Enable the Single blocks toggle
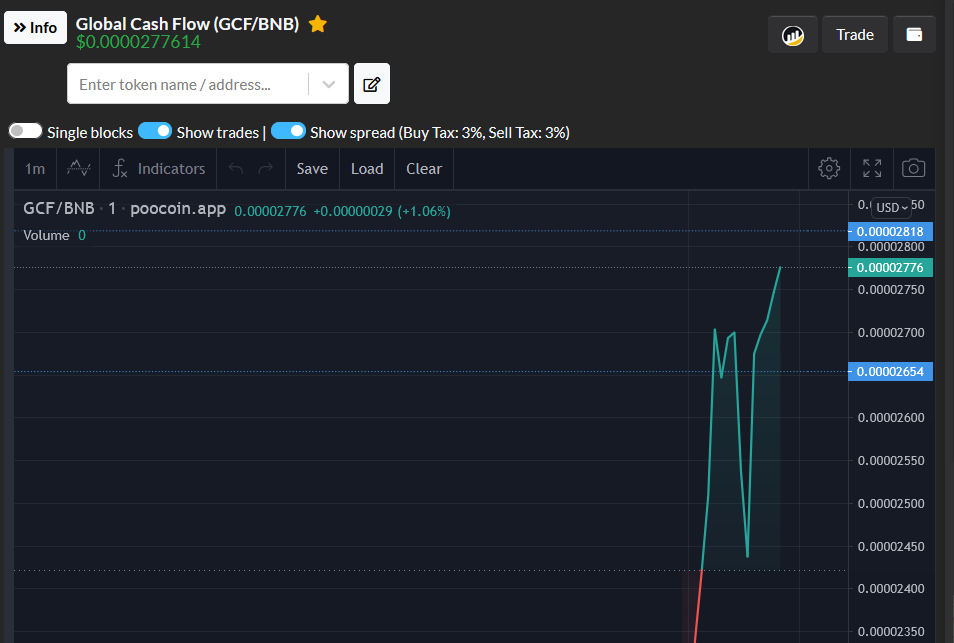This screenshot has width=954, height=643. (25, 131)
